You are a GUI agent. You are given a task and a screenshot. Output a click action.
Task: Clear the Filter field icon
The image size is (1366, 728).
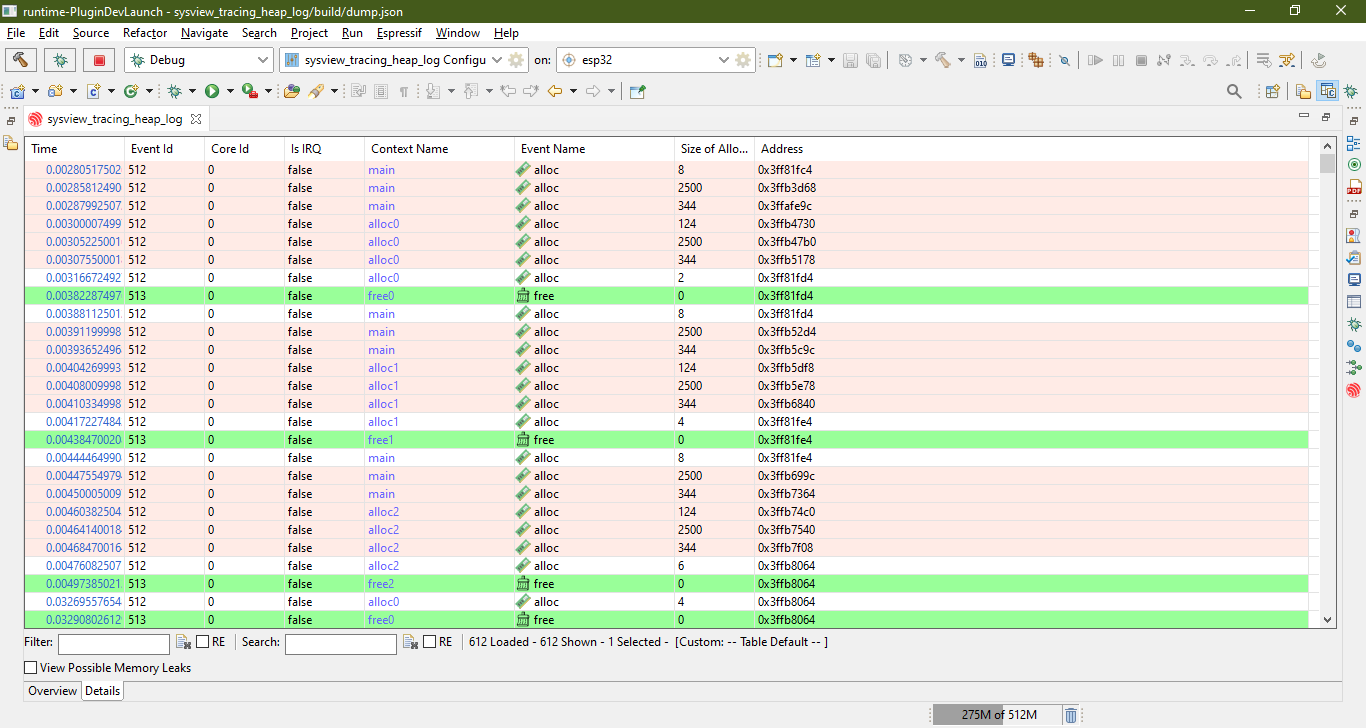coord(183,642)
